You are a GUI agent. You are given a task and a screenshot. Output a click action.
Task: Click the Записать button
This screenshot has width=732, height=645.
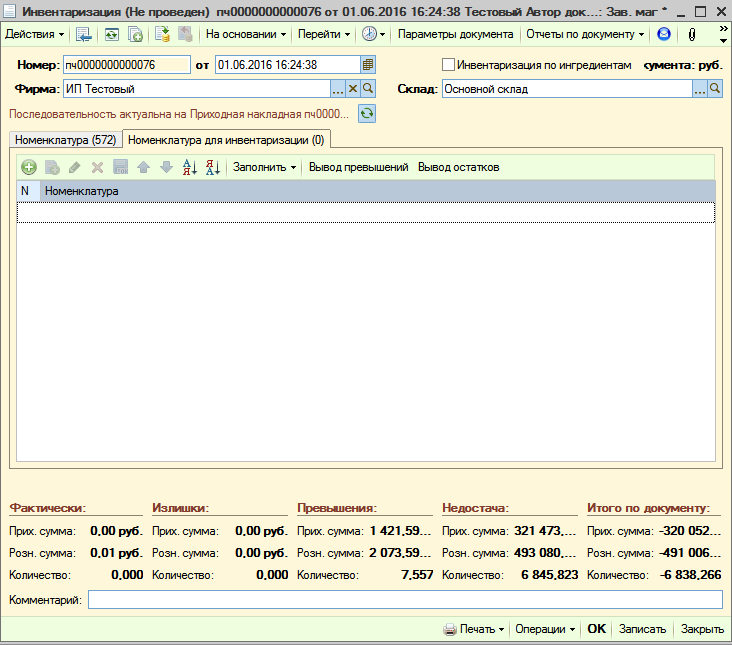pos(642,629)
